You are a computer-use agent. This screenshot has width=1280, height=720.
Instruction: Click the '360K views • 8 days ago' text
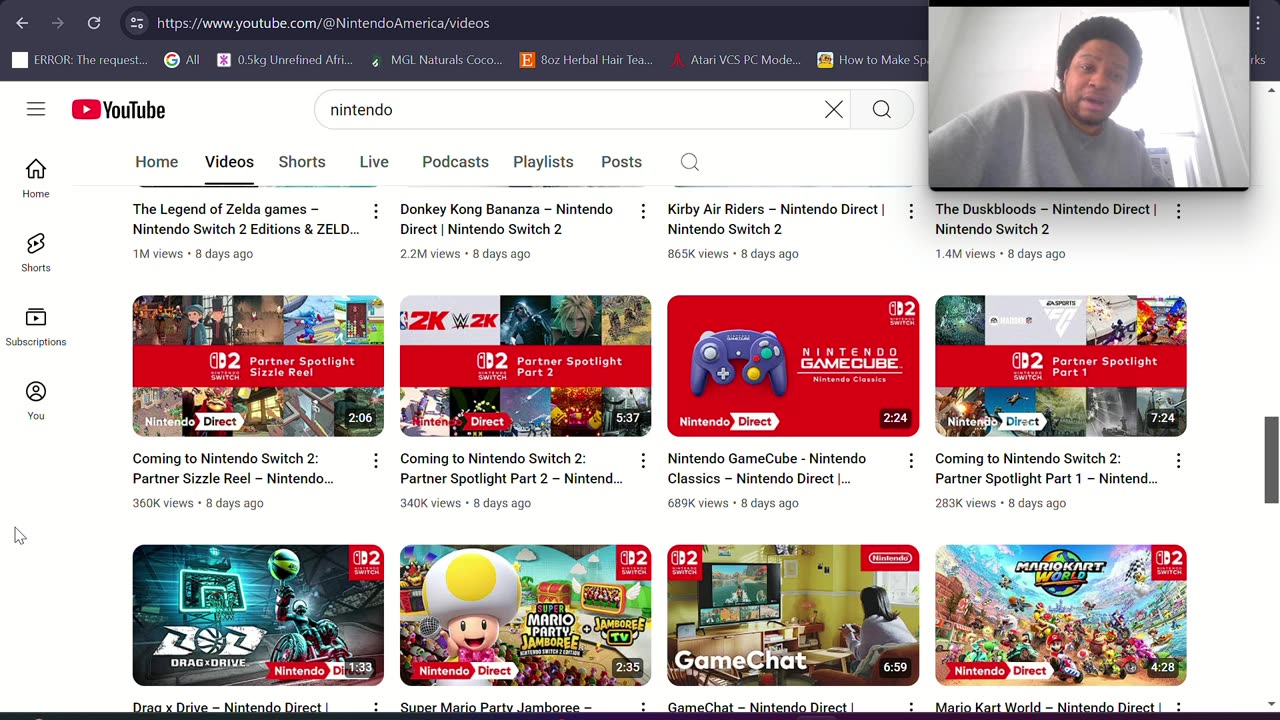pyautogui.click(x=198, y=503)
